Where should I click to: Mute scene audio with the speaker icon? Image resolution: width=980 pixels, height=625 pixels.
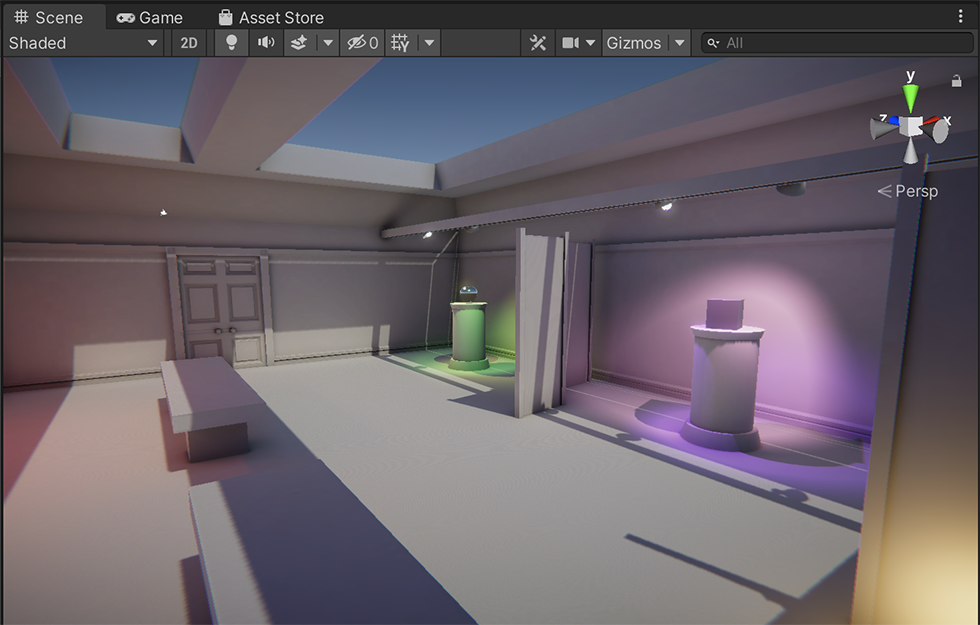pyautogui.click(x=265, y=43)
